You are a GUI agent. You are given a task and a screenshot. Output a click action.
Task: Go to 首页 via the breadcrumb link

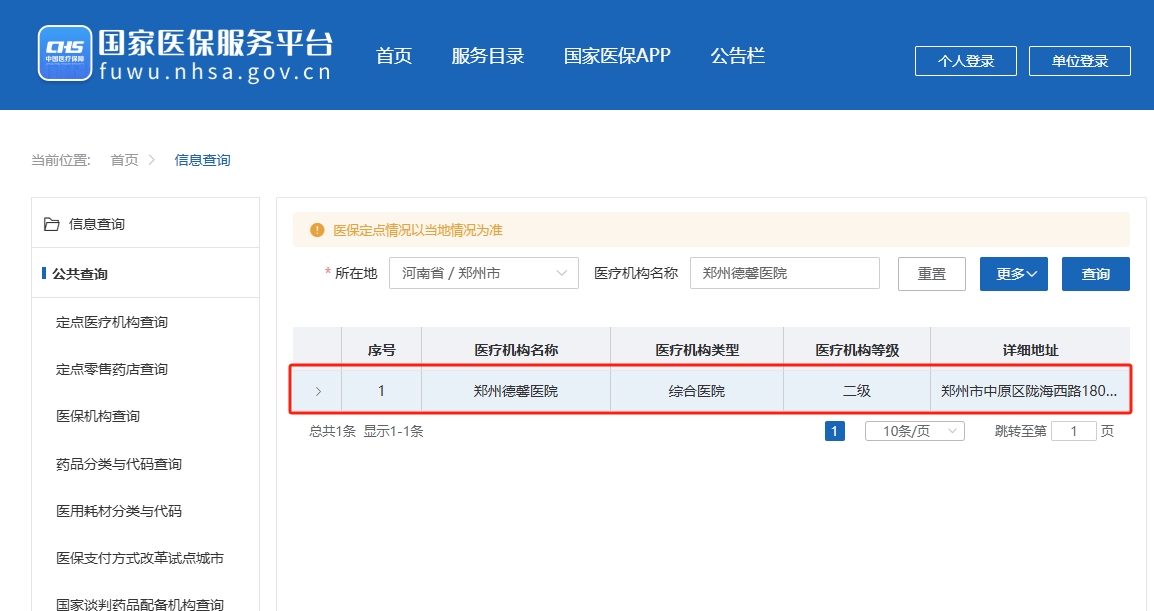(124, 159)
